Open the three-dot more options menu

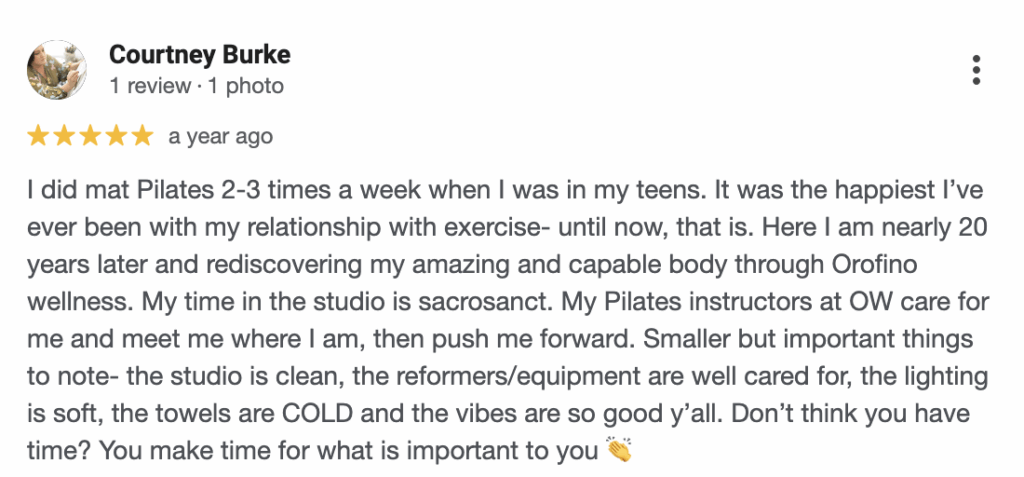pos(976,70)
